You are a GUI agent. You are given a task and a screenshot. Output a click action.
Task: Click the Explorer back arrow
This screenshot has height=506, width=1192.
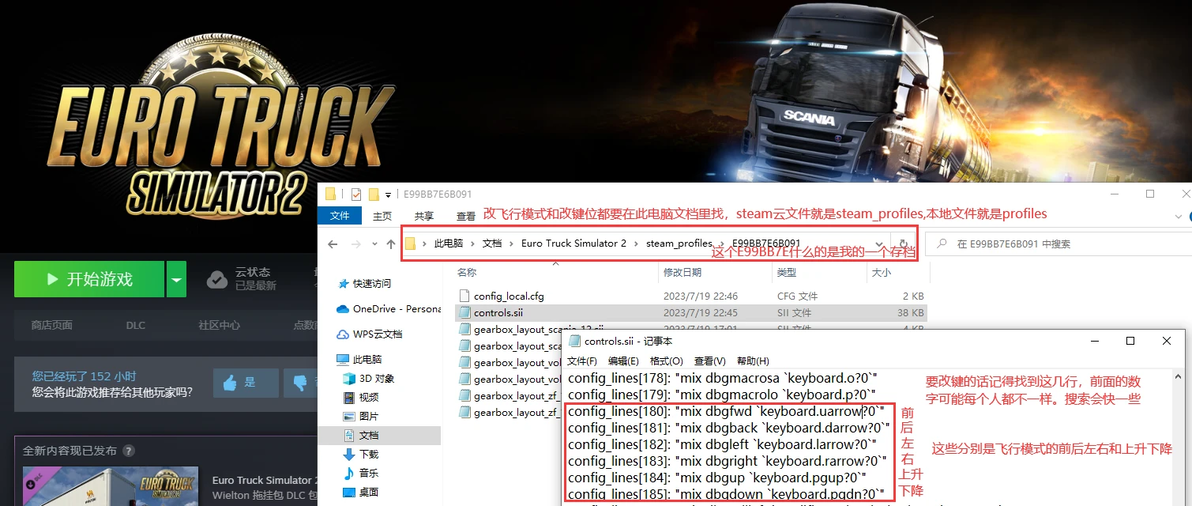point(332,244)
